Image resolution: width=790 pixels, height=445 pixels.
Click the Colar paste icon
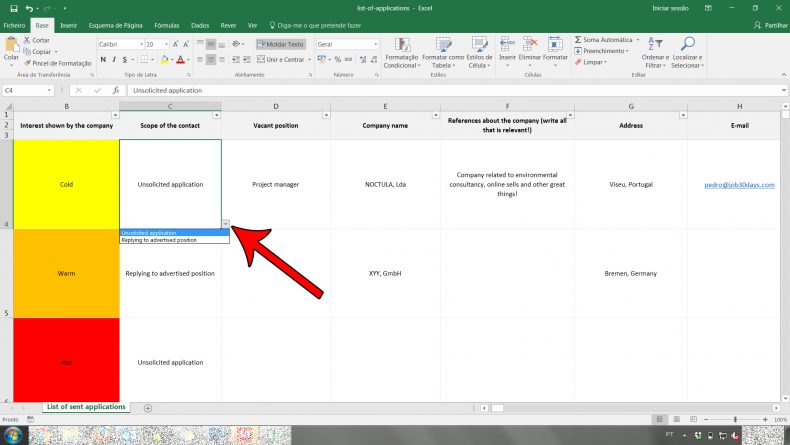[x=11, y=45]
